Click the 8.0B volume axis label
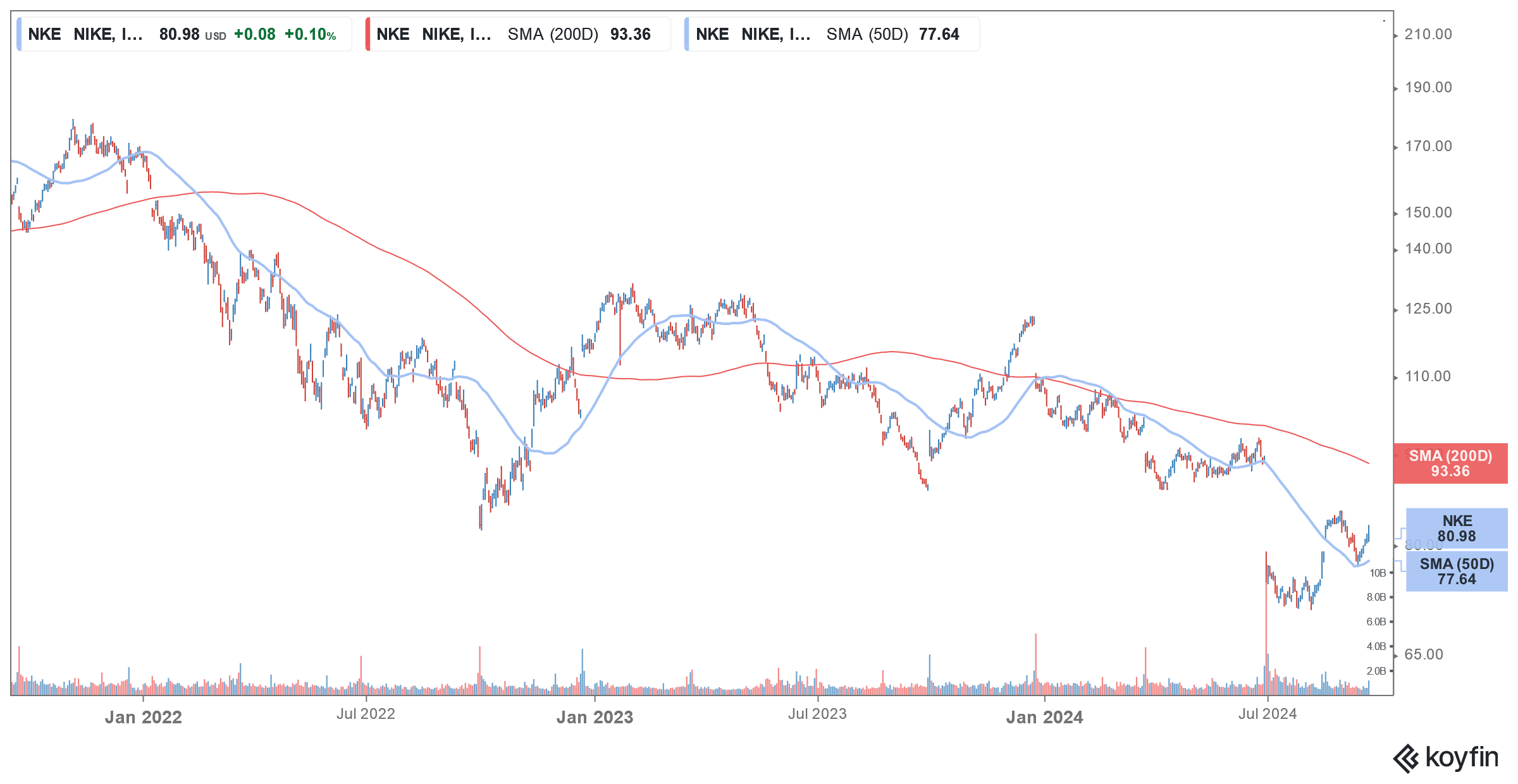1518x784 pixels. pyautogui.click(x=1376, y=597)
